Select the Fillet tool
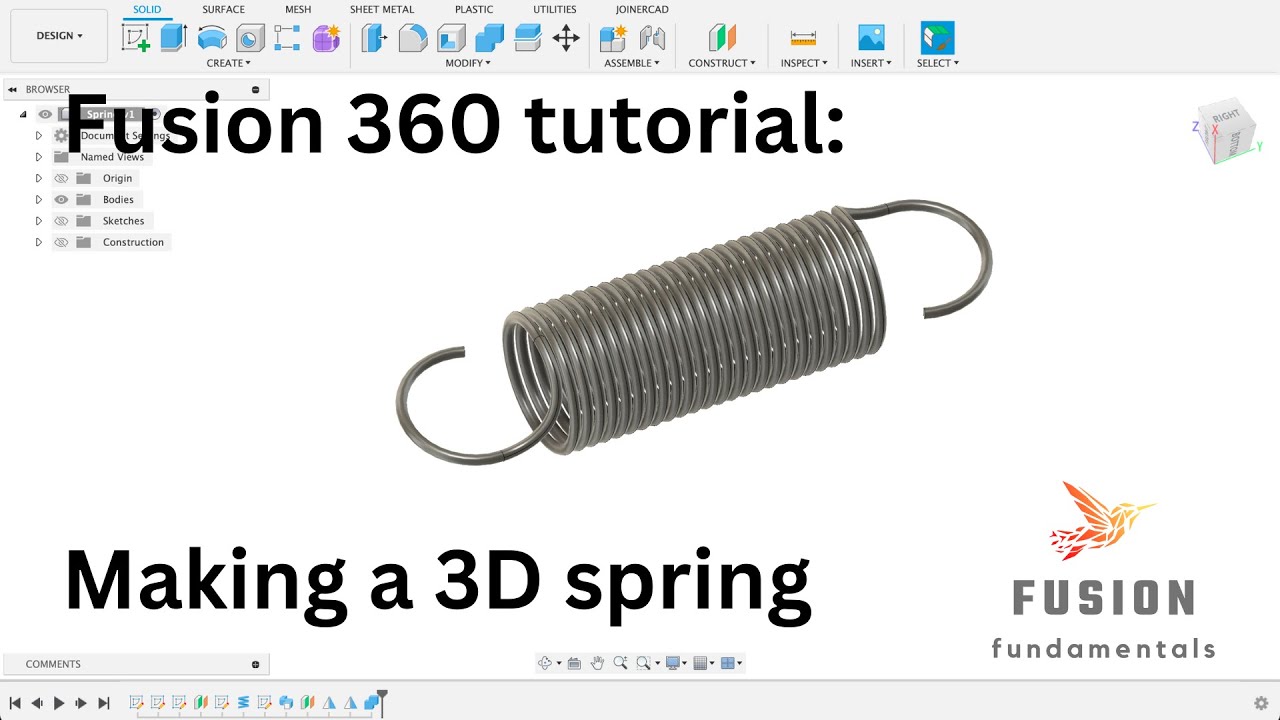 [412, 38]
